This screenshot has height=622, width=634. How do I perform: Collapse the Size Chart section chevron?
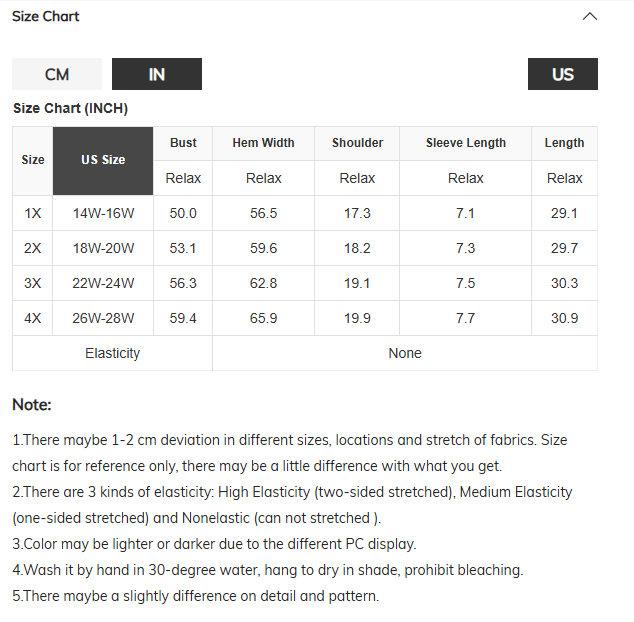point(590,16)
